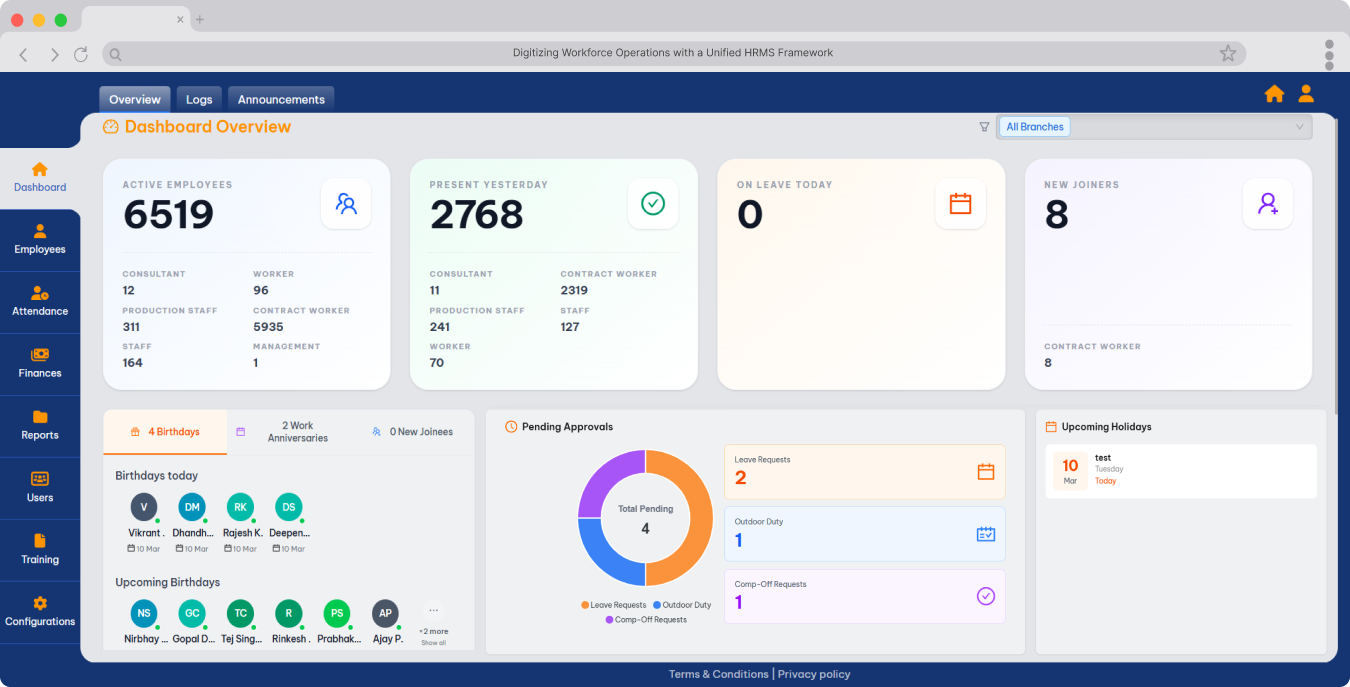The height and width of the screenshot is (687, 1350).
Task: Open the browser three-dot menu
Action: click(1329, 54)
